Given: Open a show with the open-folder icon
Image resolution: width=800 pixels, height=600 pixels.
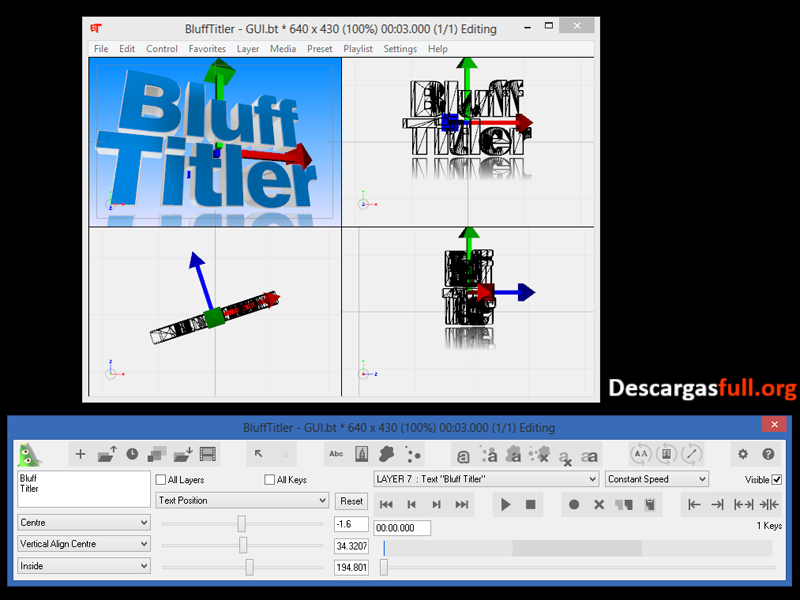Looking at the screenshot, I should click(x=107, y=454).
